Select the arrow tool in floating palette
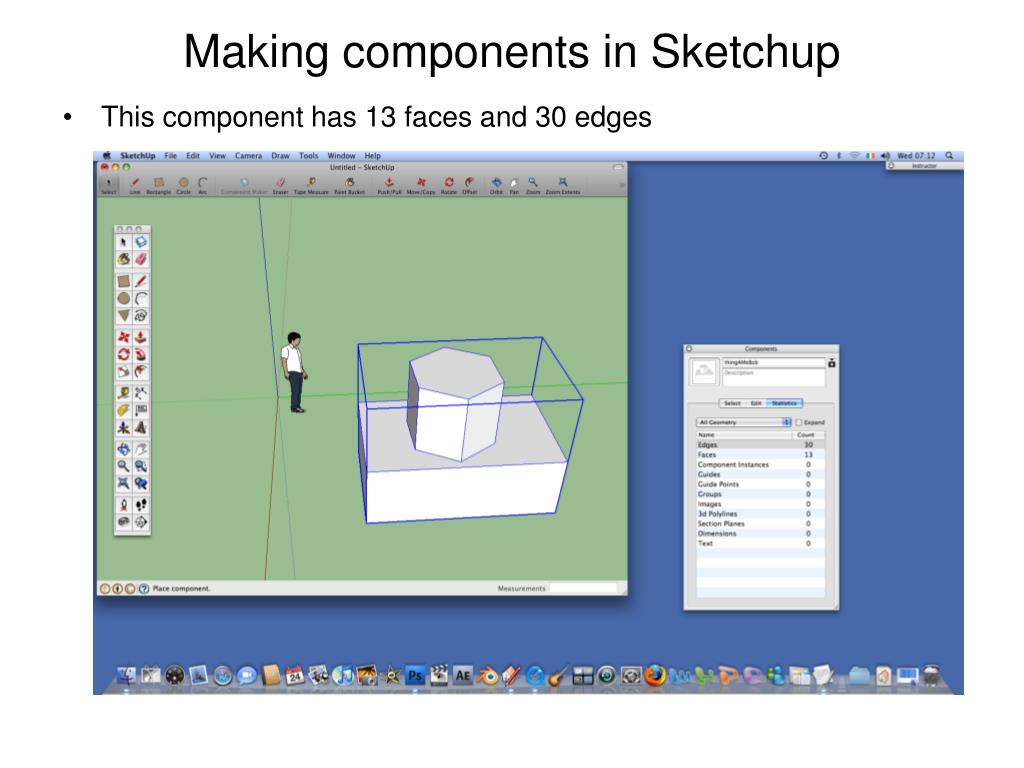This screenshot has height=768, width=1024. pyautogui.click(x=123, y=242)
